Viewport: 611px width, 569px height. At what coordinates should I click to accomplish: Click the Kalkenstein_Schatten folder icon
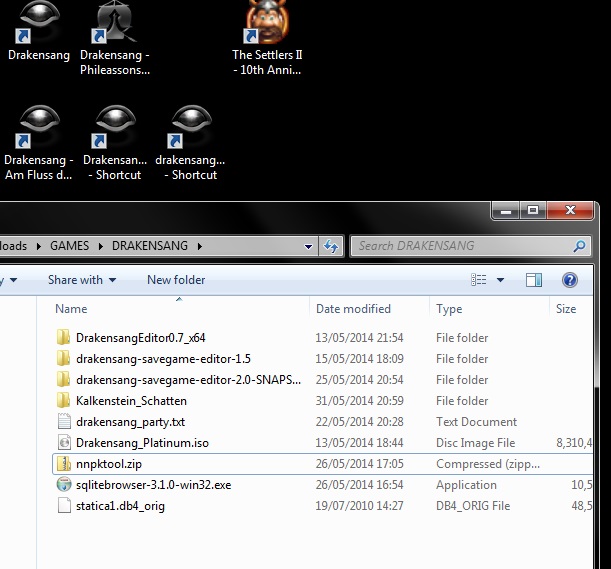point(64,400)
